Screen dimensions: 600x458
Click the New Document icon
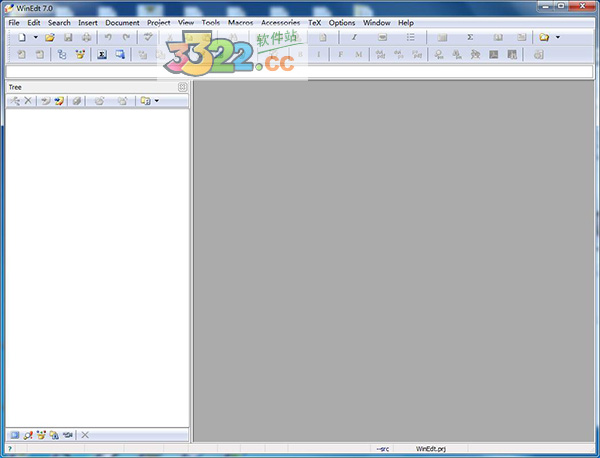point(22,37)
